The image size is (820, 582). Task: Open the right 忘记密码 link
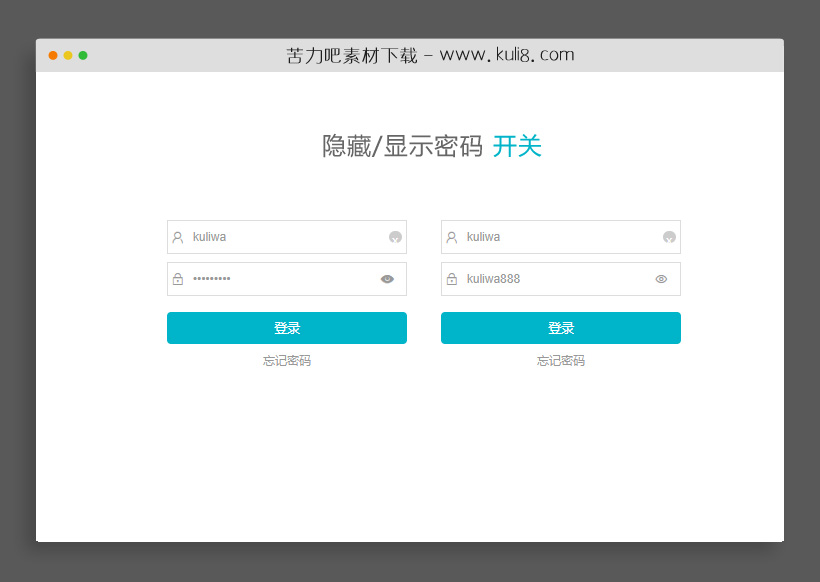(x=560, y=360)
